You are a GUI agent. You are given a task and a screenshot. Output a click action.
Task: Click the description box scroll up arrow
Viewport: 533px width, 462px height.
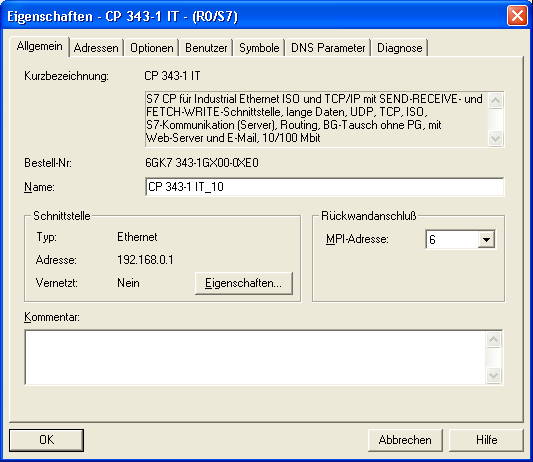pyautogui.click(x=495, y=100)
